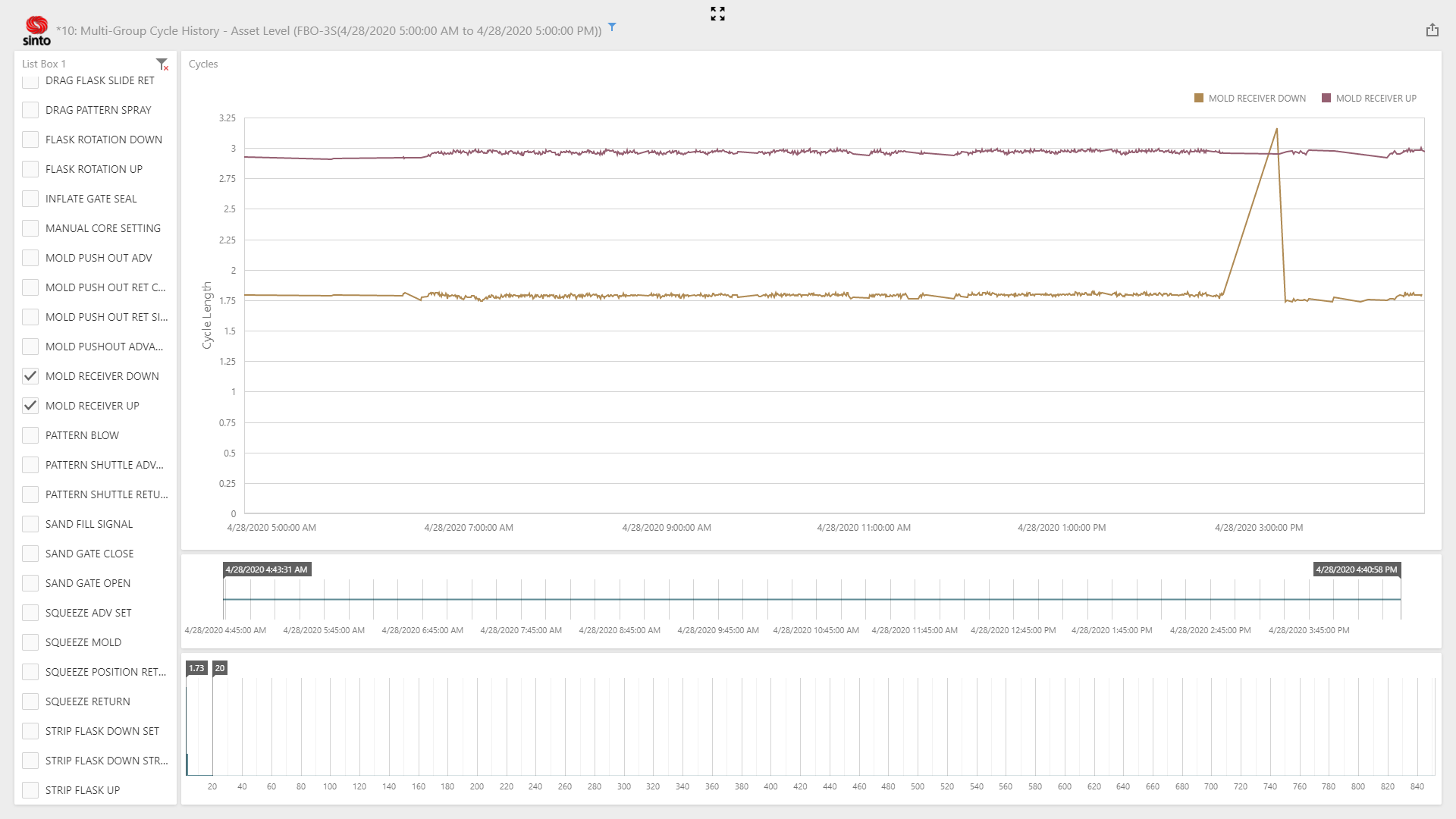
Task: Open the filter icon beside the report title
Action: [611, 27]
